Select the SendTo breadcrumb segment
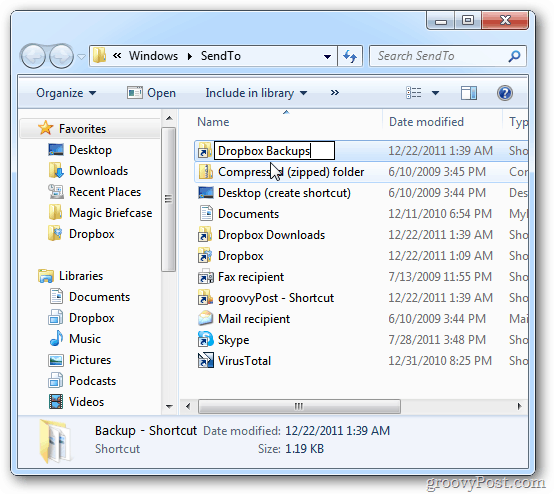Viewport: 554px width, 494px height. point(221,56)
